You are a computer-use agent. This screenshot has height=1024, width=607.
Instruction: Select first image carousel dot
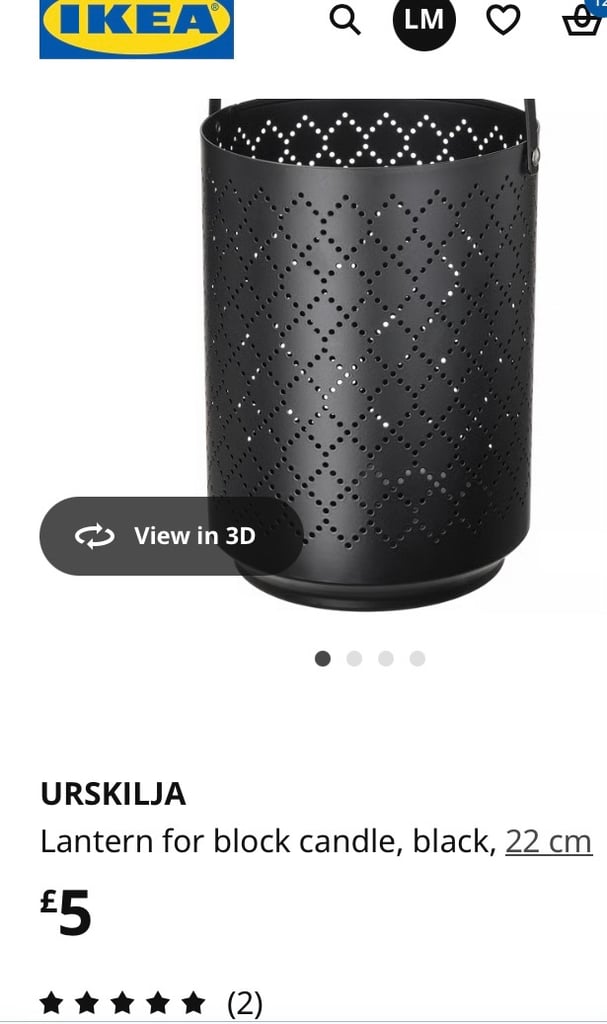pyautogui.click(x=323, y=658)
